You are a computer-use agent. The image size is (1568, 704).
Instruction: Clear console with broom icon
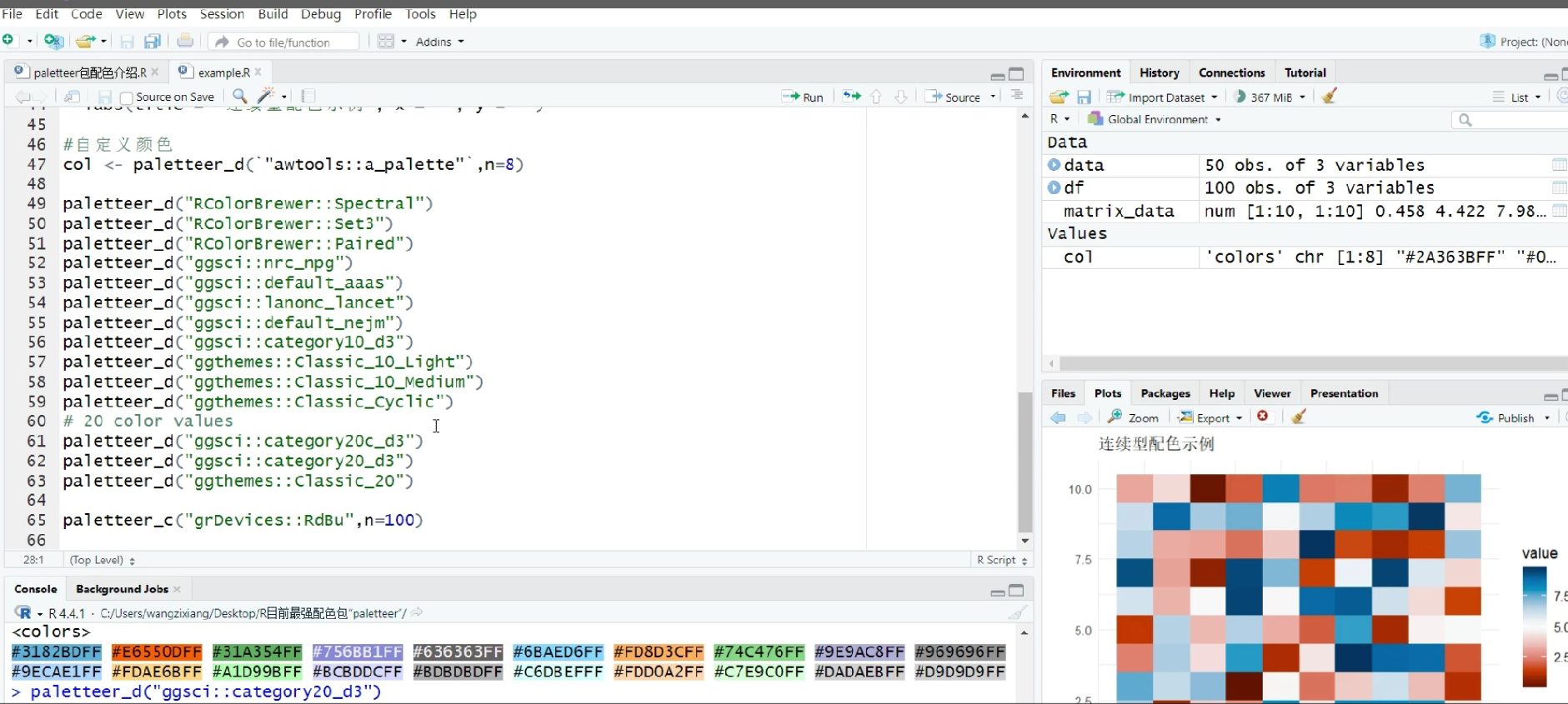pos(1018,613)
